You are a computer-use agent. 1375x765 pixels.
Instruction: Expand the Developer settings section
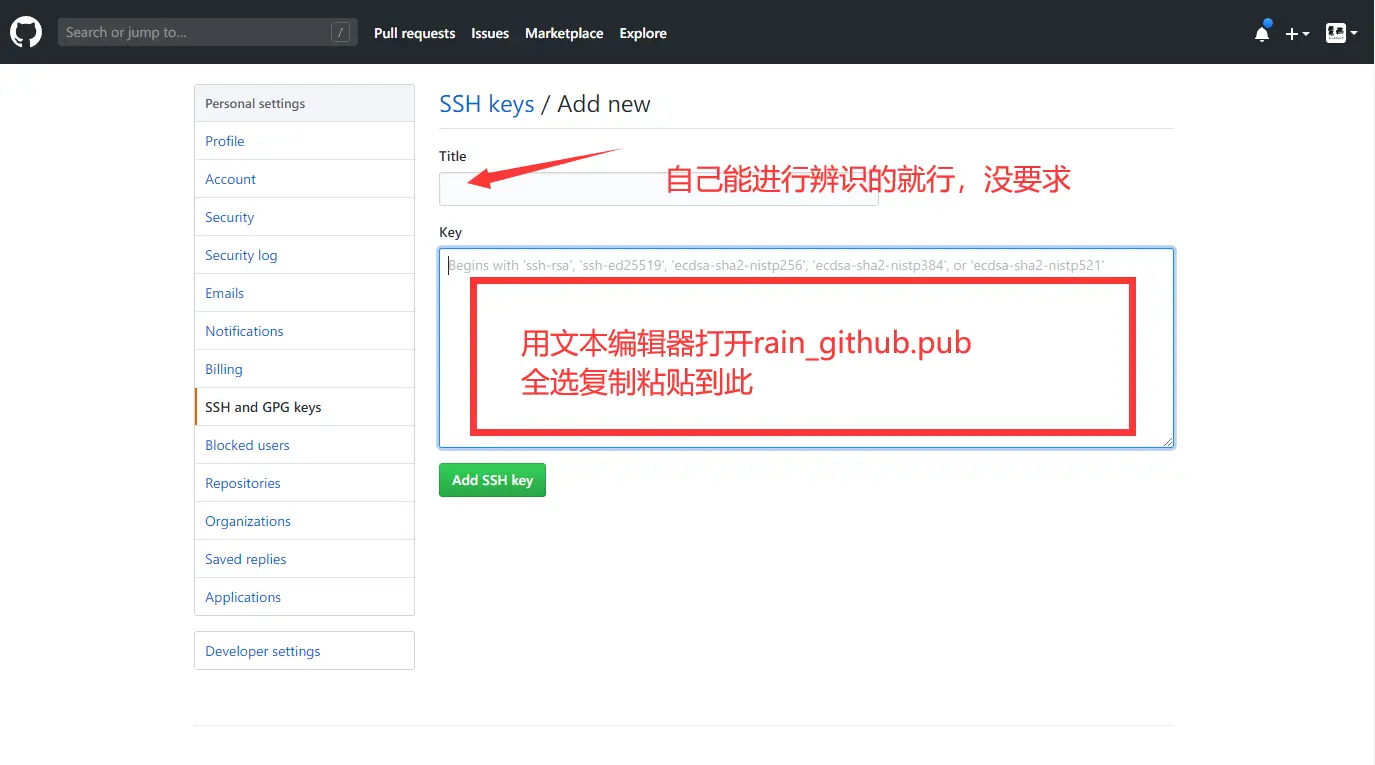point(262,650)
